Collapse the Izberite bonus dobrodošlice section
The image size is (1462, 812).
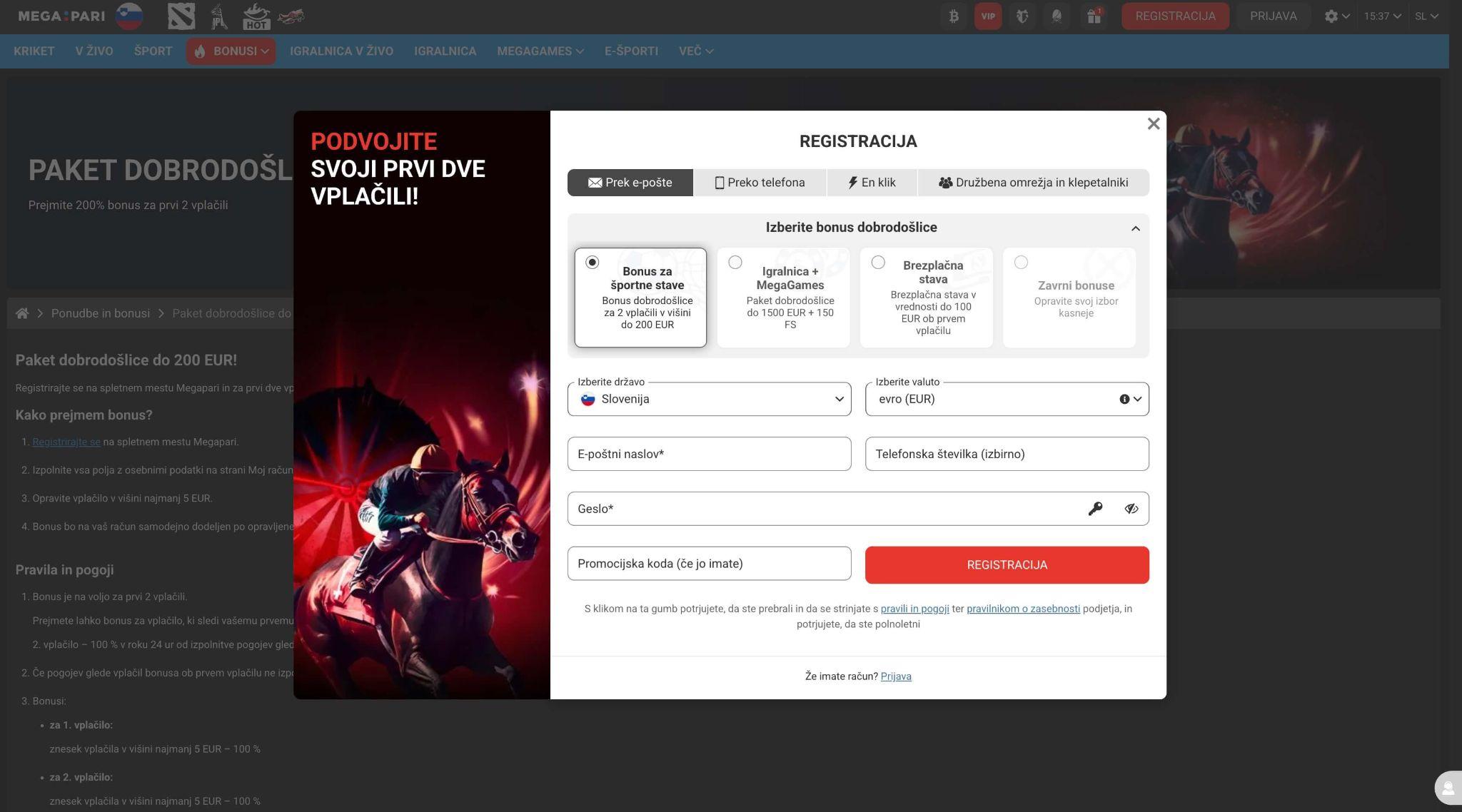pyautogui.click(x=1135, y=228)
